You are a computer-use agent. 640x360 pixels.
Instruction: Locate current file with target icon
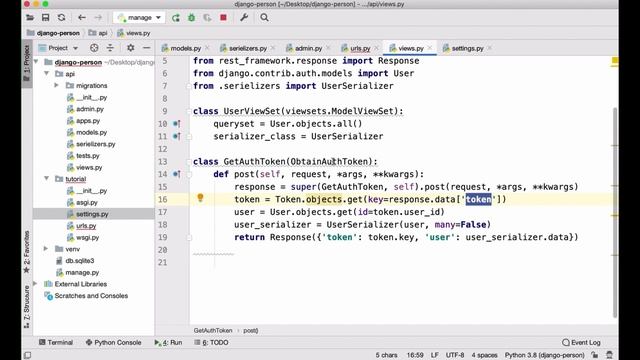(x=94, y=48)
